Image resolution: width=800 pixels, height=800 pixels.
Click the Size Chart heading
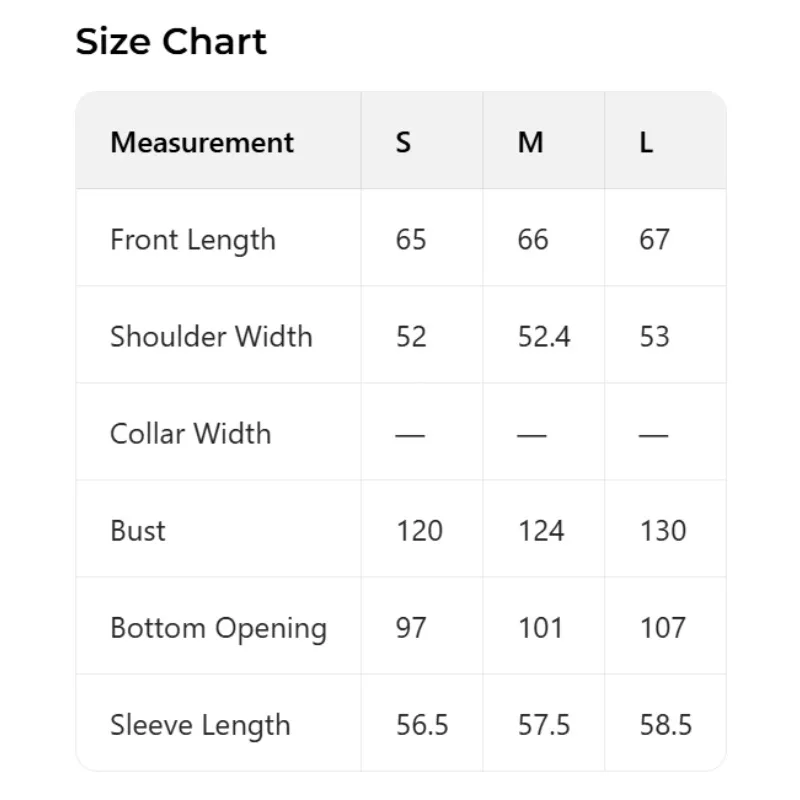click(x=171, y=42)
